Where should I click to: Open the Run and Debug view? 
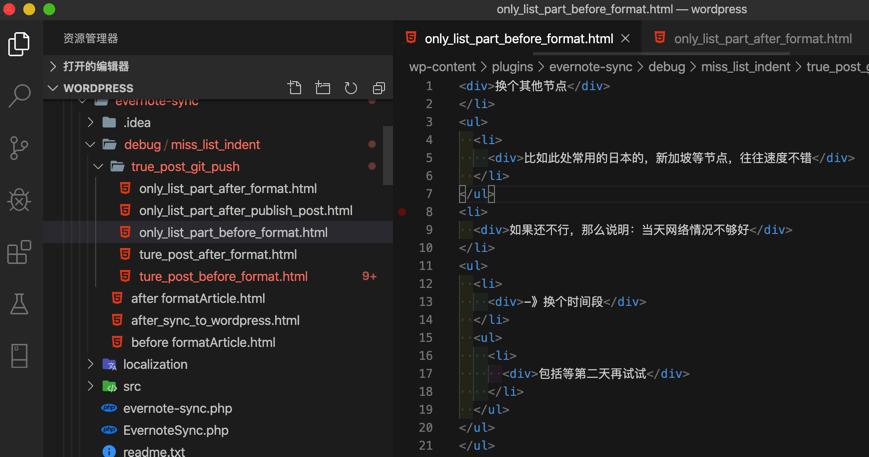[19, 200]
